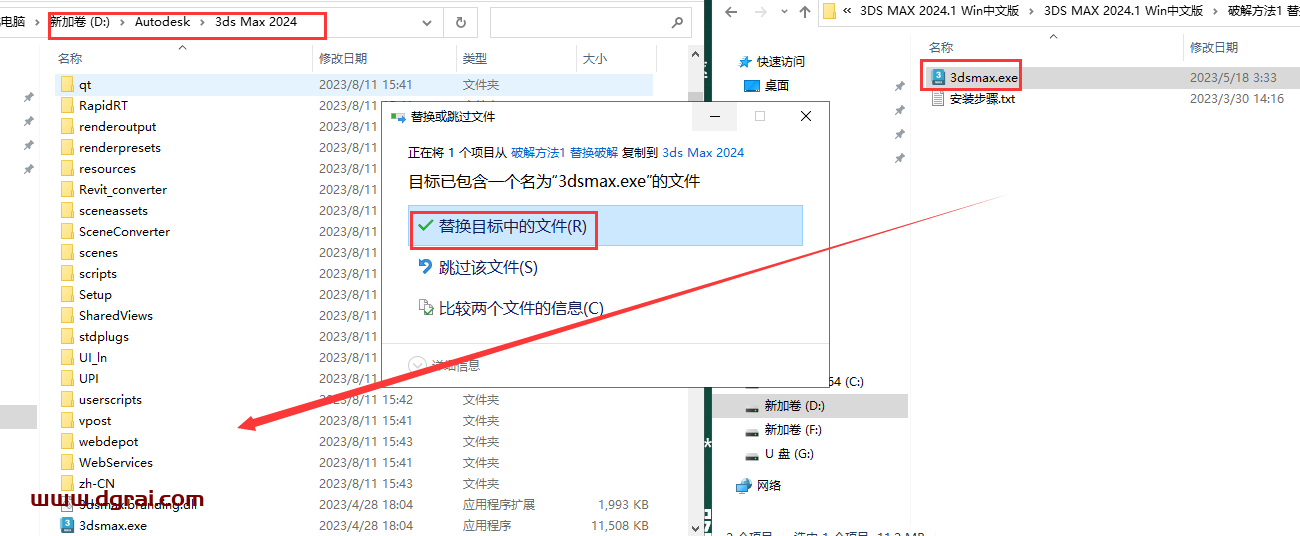Select the scripts folder icon
The image size is (1300, 536).
(67, 273)
